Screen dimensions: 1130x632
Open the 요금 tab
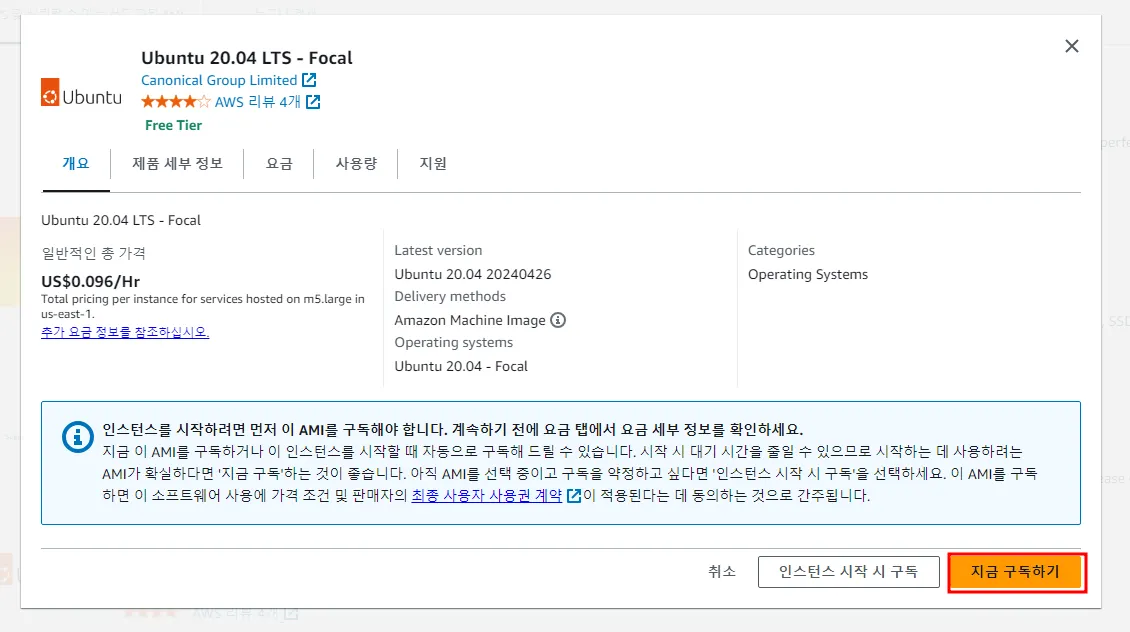tap(279, 164)
